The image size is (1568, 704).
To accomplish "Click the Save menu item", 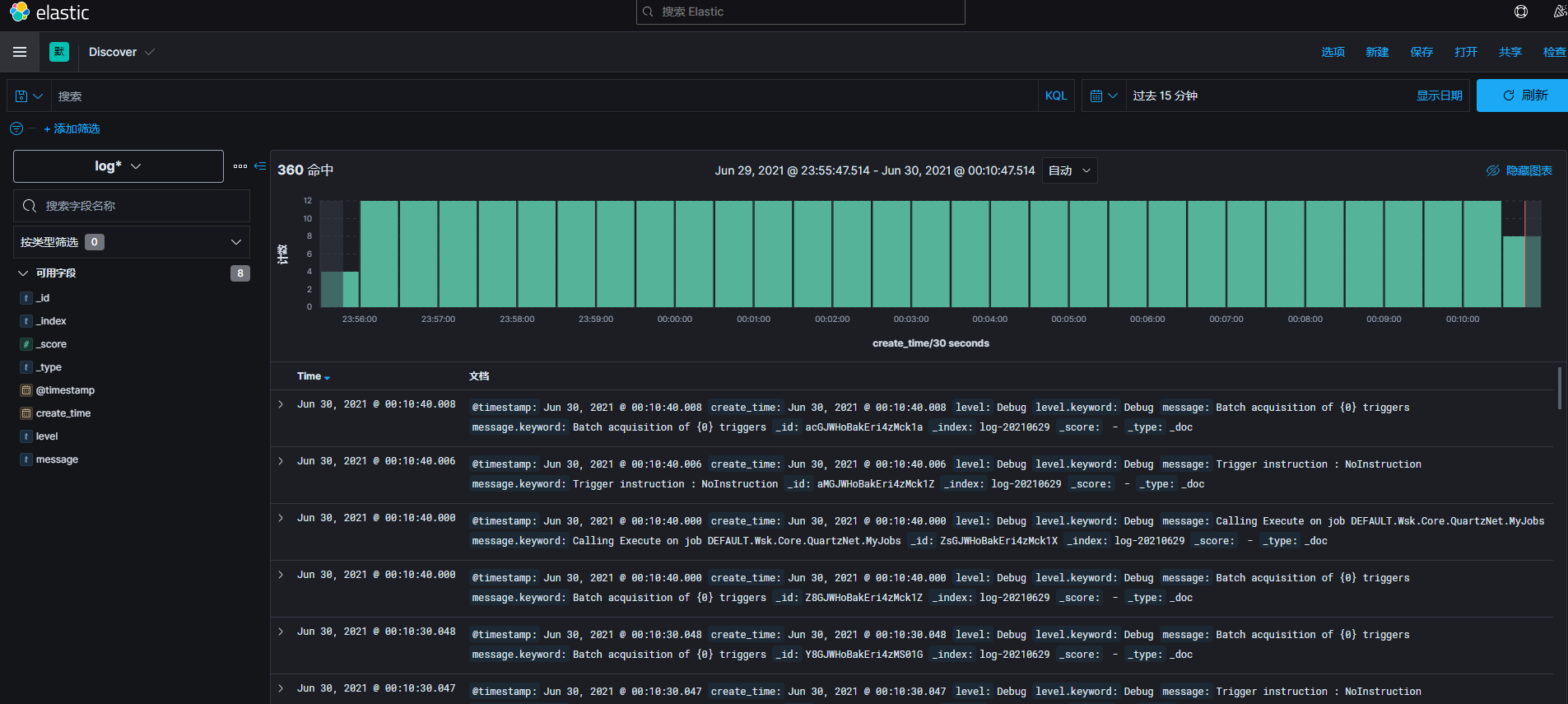I will pos(1421,52).
